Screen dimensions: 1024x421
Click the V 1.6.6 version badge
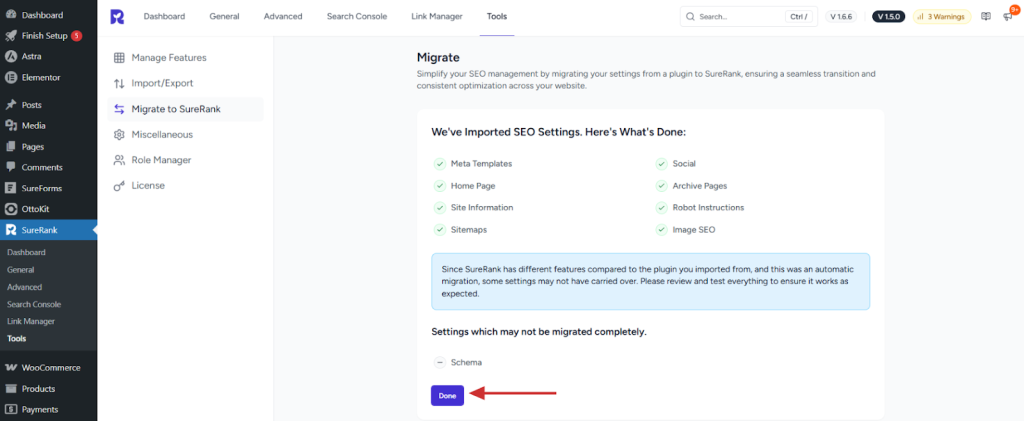coord(841,17)
